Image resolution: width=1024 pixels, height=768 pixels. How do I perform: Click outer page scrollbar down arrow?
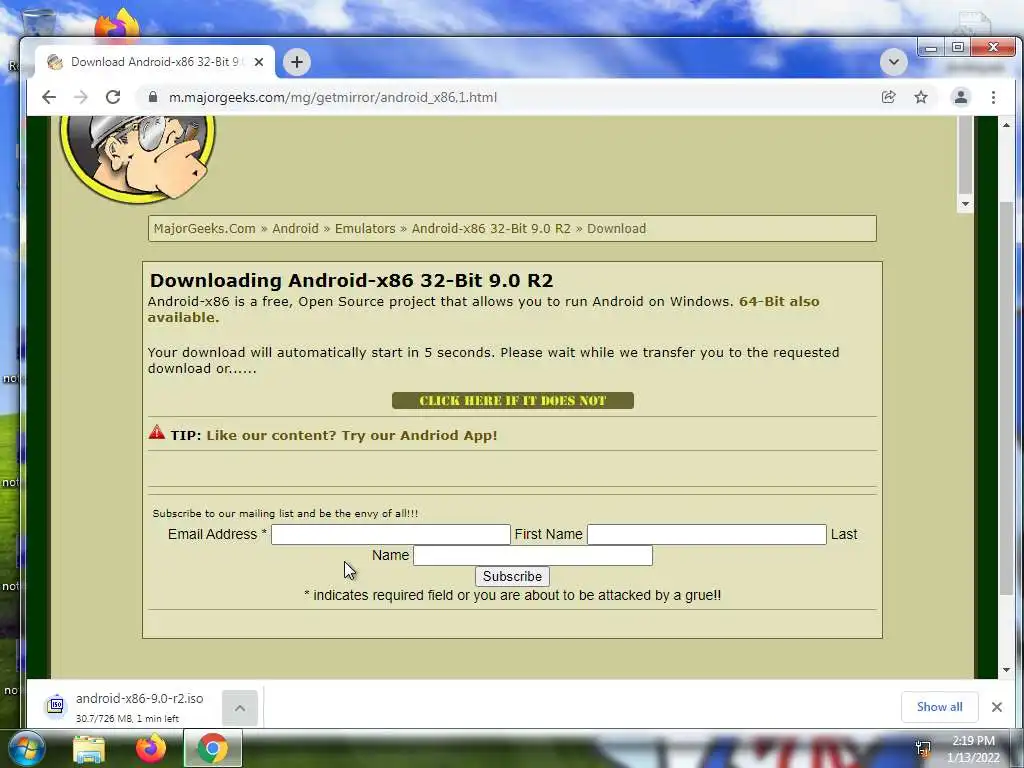click(1006, 670)
